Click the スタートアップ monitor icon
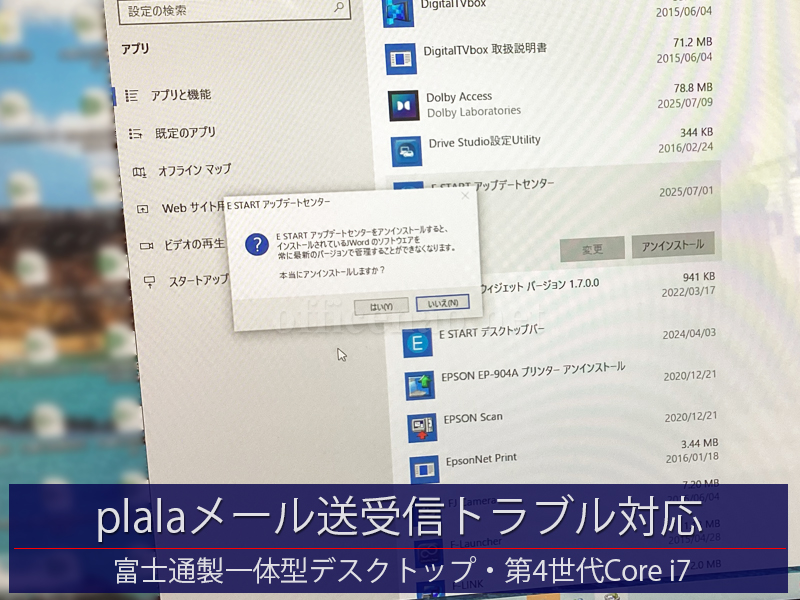The image size is (800, 600). coord(149,282)
